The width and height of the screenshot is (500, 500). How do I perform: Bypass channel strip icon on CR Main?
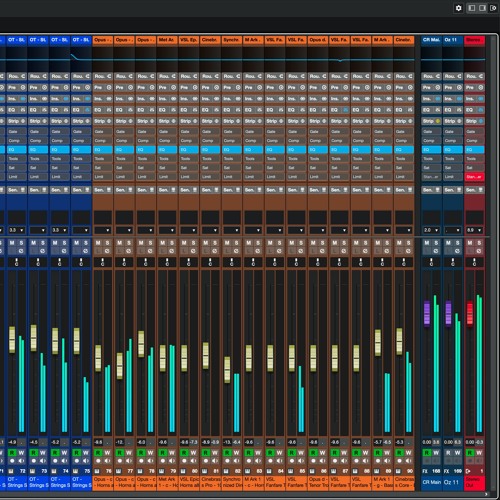pyautogui.click(x=438, y=121)
